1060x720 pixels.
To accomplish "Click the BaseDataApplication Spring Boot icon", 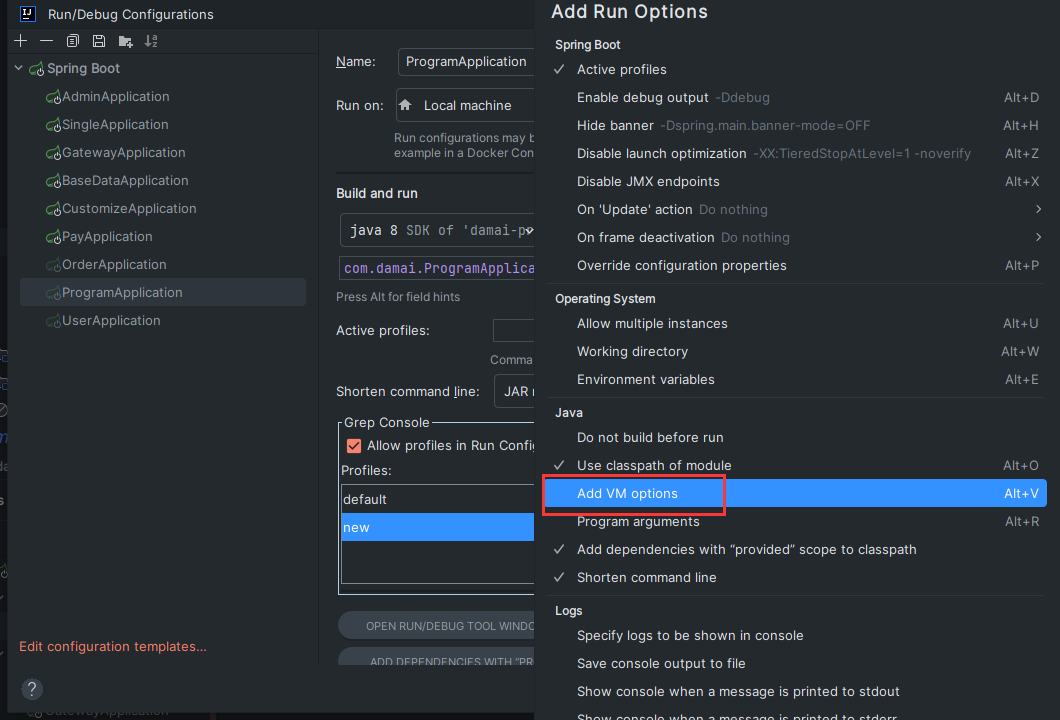I will (53, 181).
